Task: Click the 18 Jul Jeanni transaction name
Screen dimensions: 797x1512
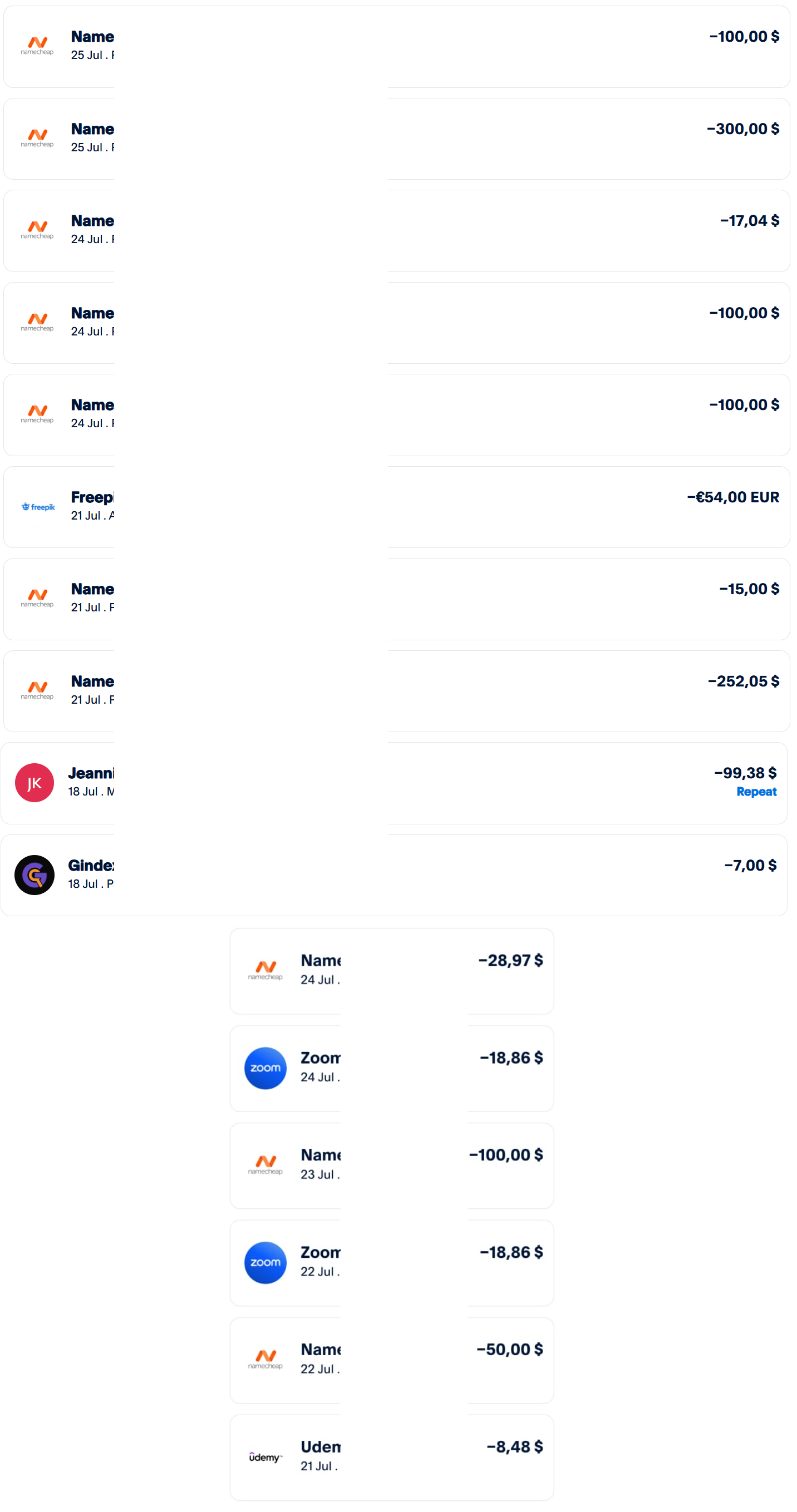Action: click(x=91, y=773)
